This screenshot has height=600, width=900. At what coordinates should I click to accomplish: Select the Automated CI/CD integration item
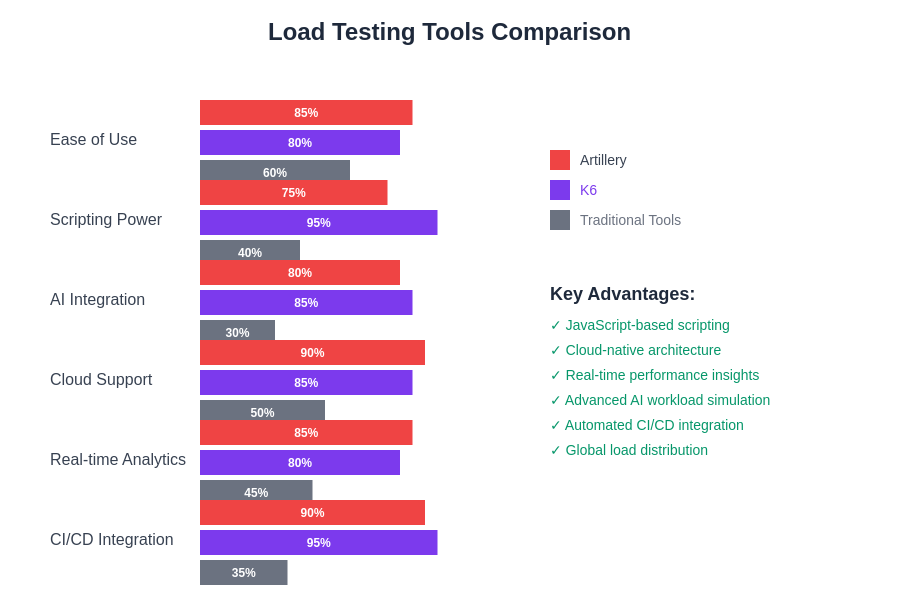tap(647, 425)
